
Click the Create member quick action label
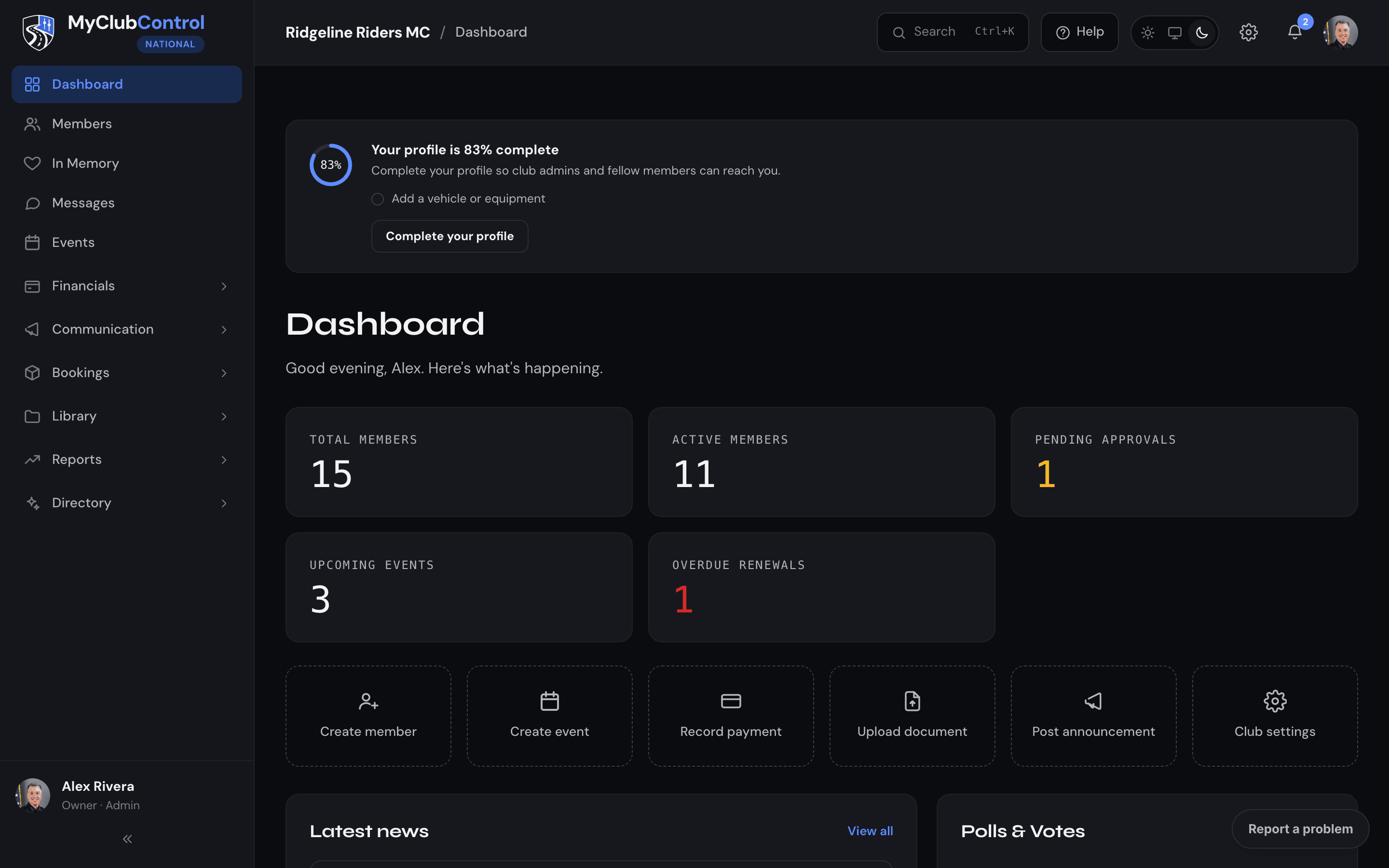point(368,732)
